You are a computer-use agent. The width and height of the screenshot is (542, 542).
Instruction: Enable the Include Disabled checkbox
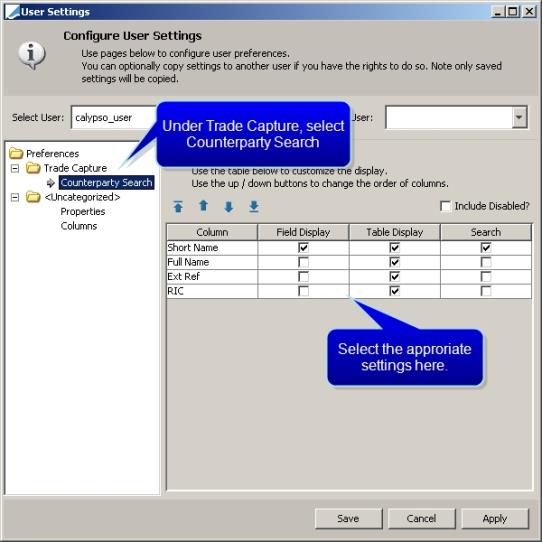pyautogui.click(x=445, y=206)
